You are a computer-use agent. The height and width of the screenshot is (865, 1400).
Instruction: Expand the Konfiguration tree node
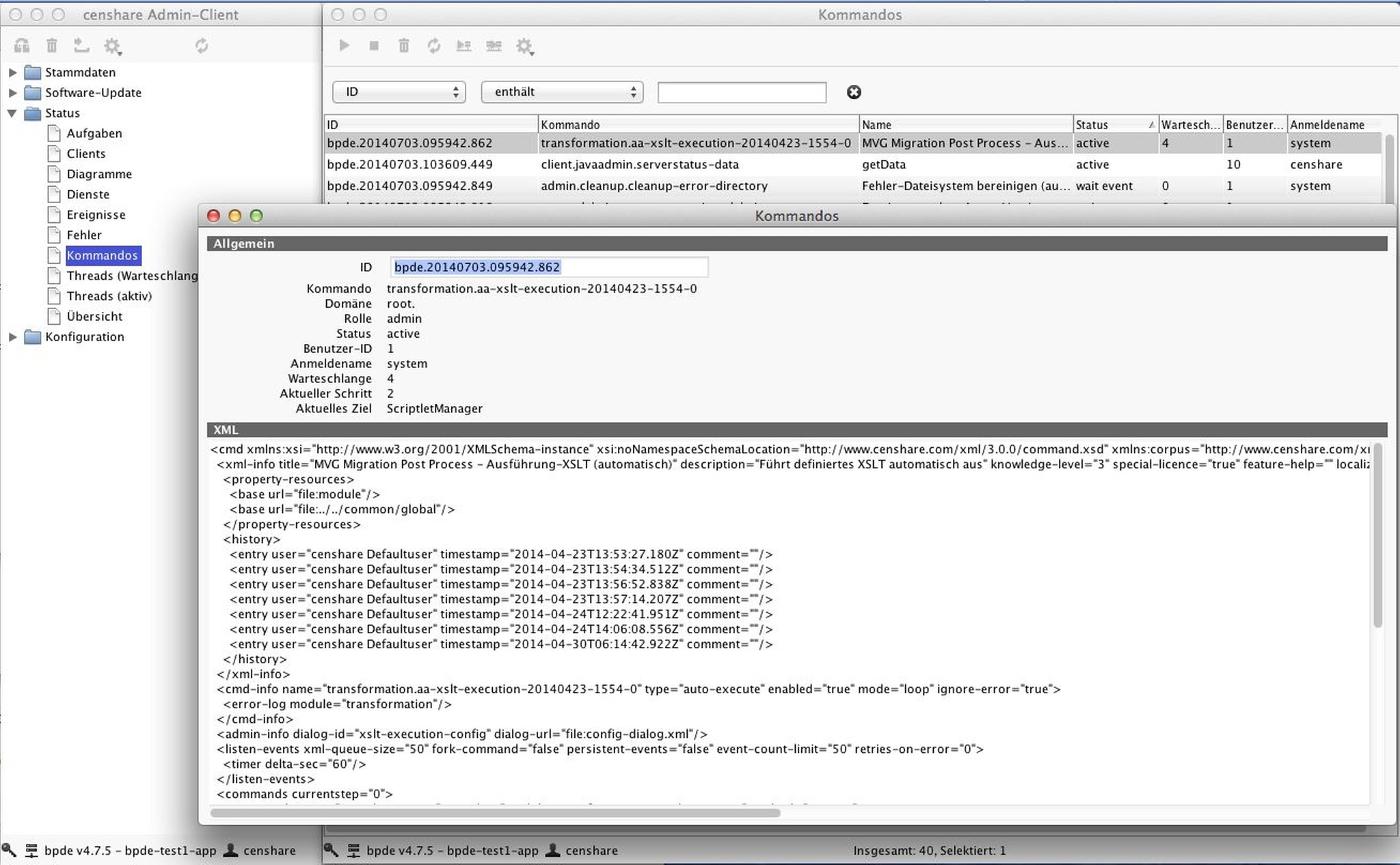(12, 336)
